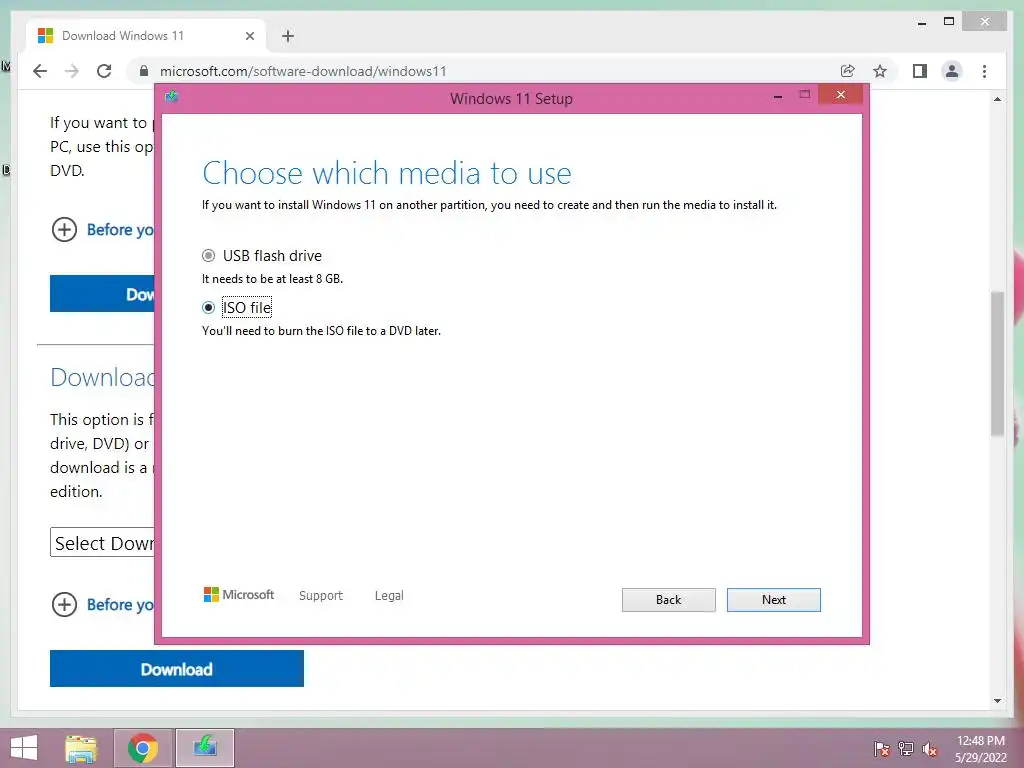Open Action Center flag in system tray
Image resolution: width=1024 pixels, height=768 pixels.
pyautogui.click(x=882, y=749)
